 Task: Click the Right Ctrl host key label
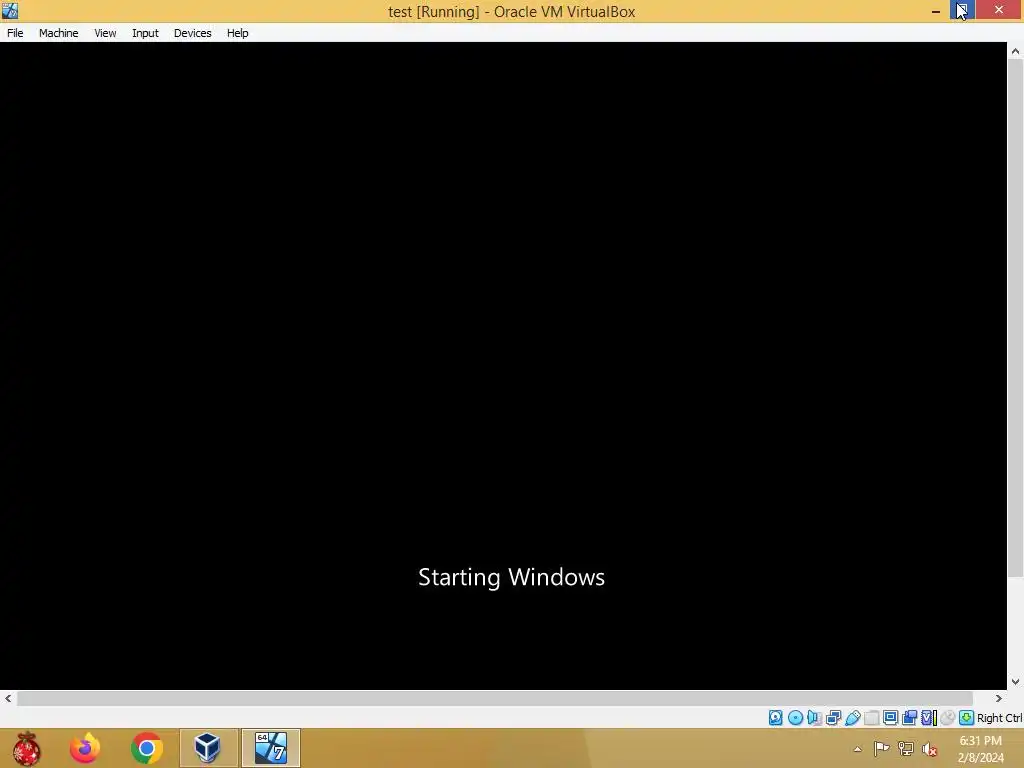coord(999,718)
